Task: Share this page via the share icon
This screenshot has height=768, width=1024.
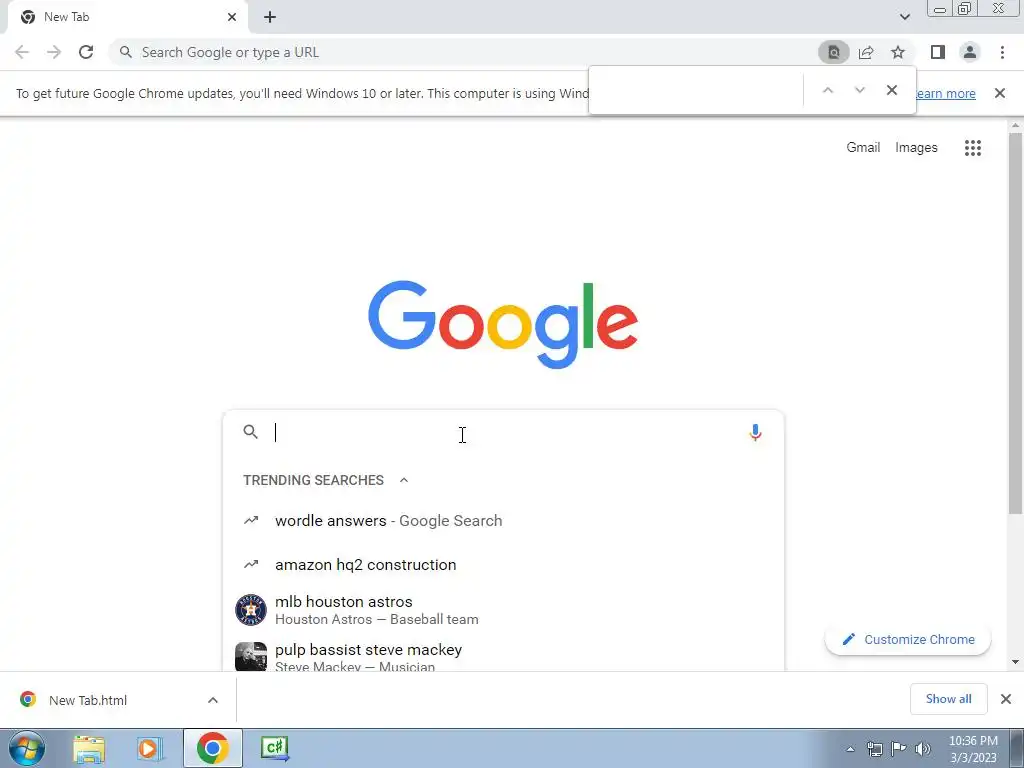Action: click(x=866, y=52)
